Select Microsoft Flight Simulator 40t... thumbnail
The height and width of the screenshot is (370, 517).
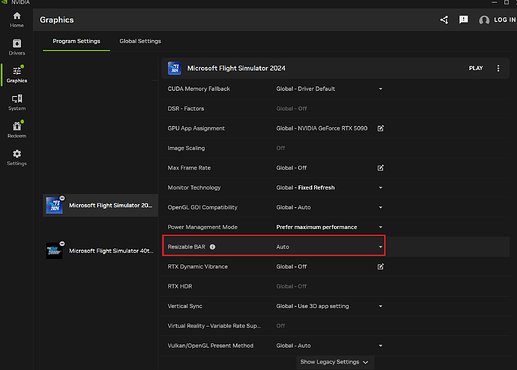[54, 251]
